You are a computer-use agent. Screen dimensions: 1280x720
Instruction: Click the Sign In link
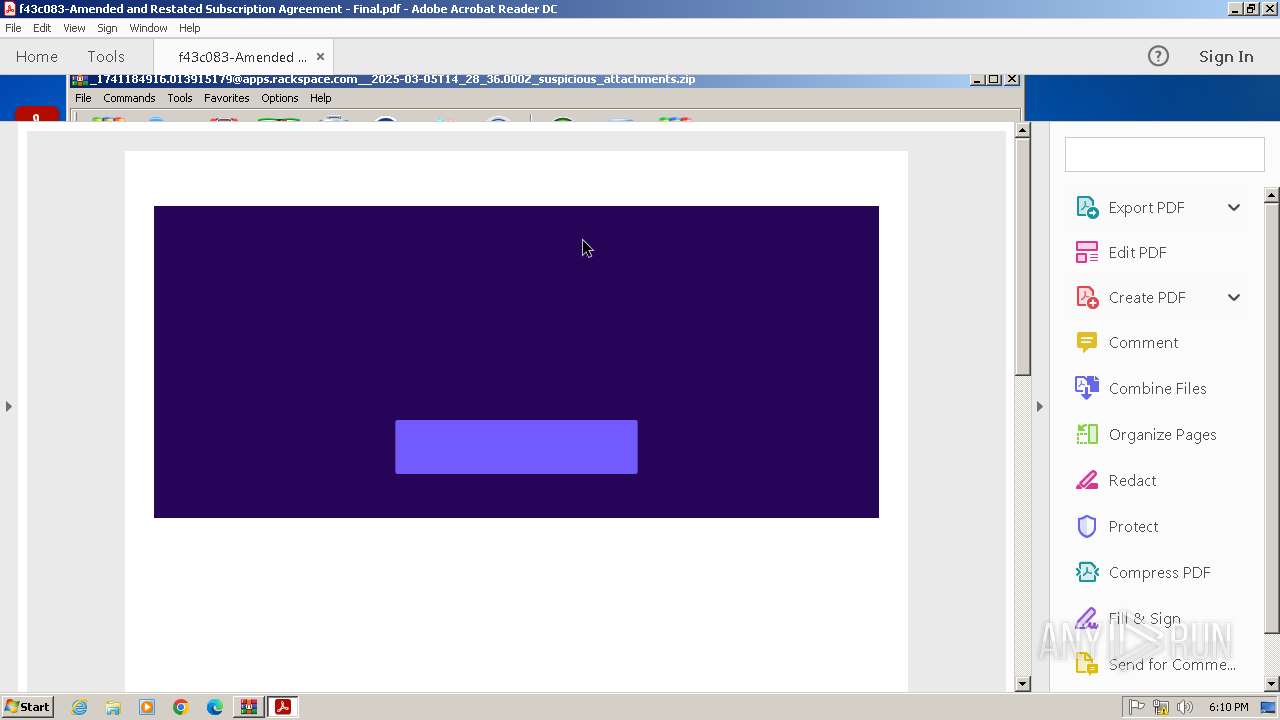1226,57
